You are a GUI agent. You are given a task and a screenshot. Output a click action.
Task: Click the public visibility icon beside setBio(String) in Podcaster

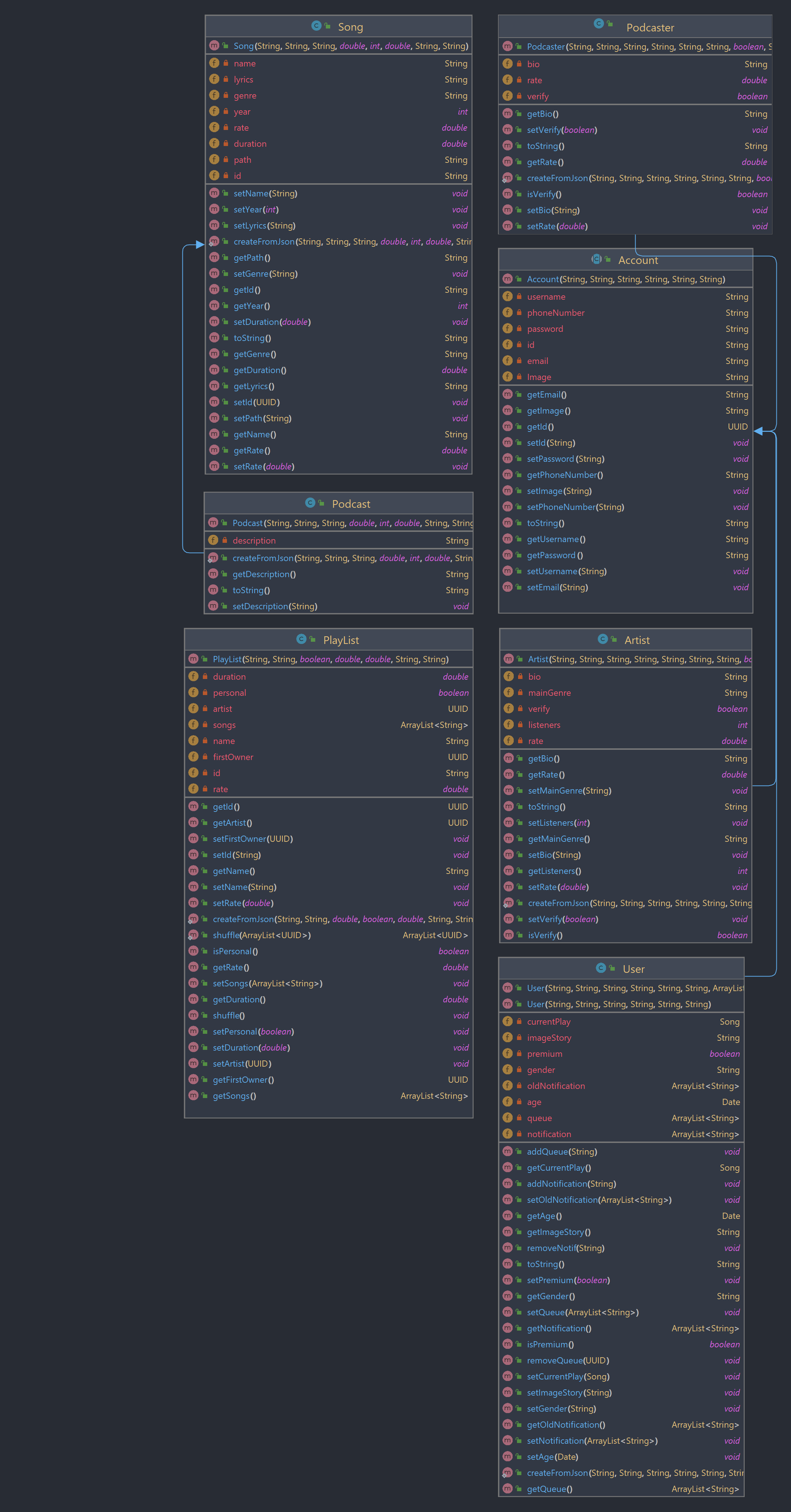pos(519,210)
